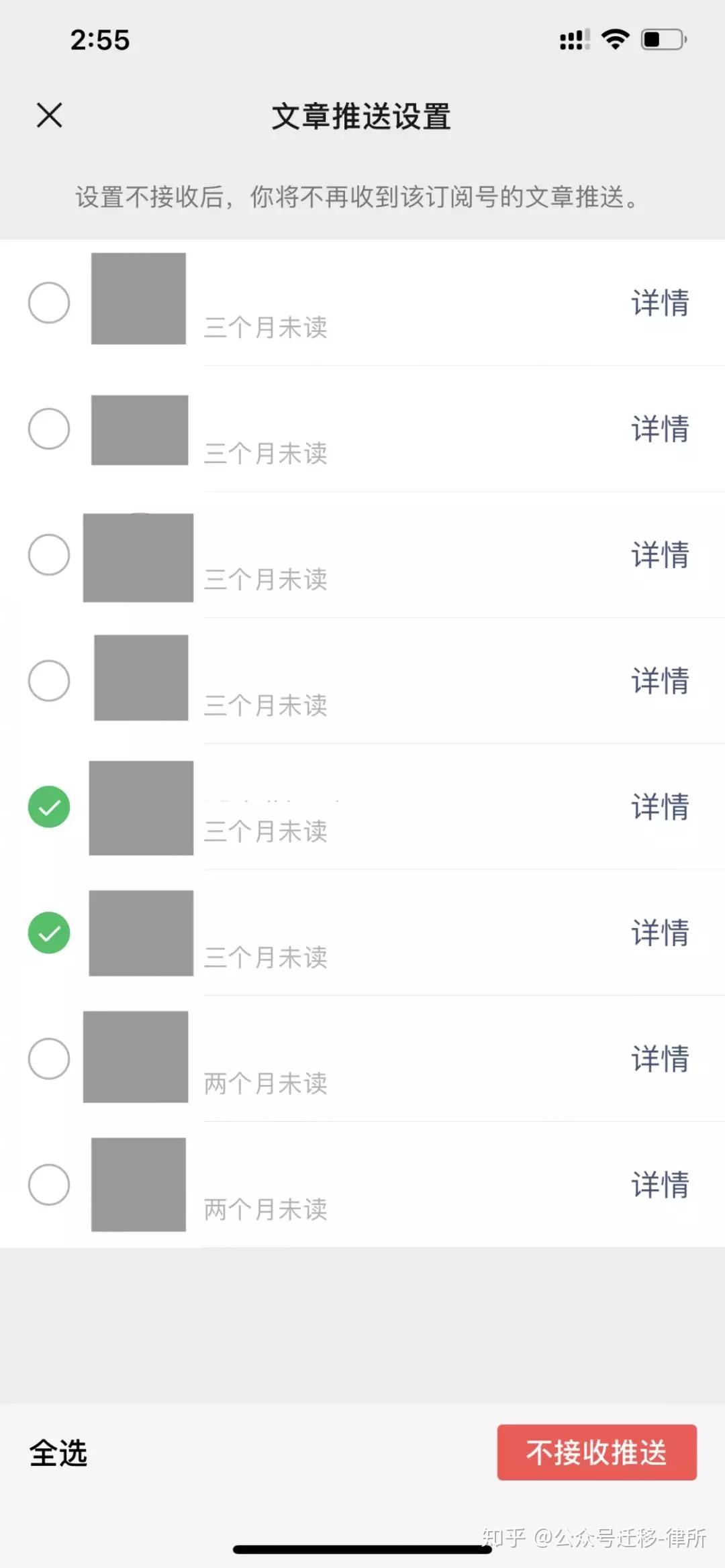Open 详情 for the last subscription

(x=660, y=1185)
